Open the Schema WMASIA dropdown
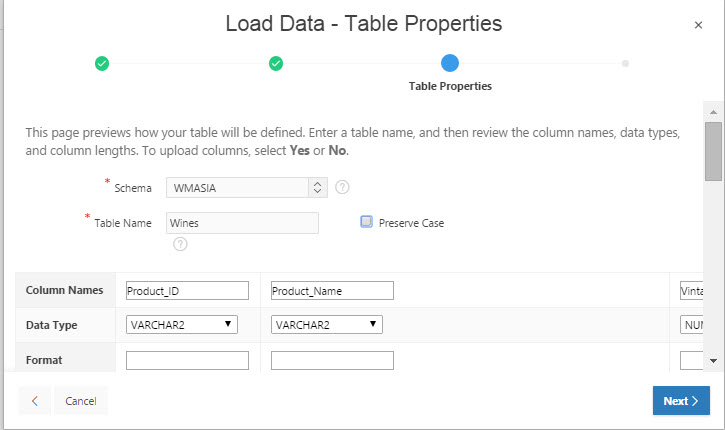 pyautogui.click(x=247, y=187)
